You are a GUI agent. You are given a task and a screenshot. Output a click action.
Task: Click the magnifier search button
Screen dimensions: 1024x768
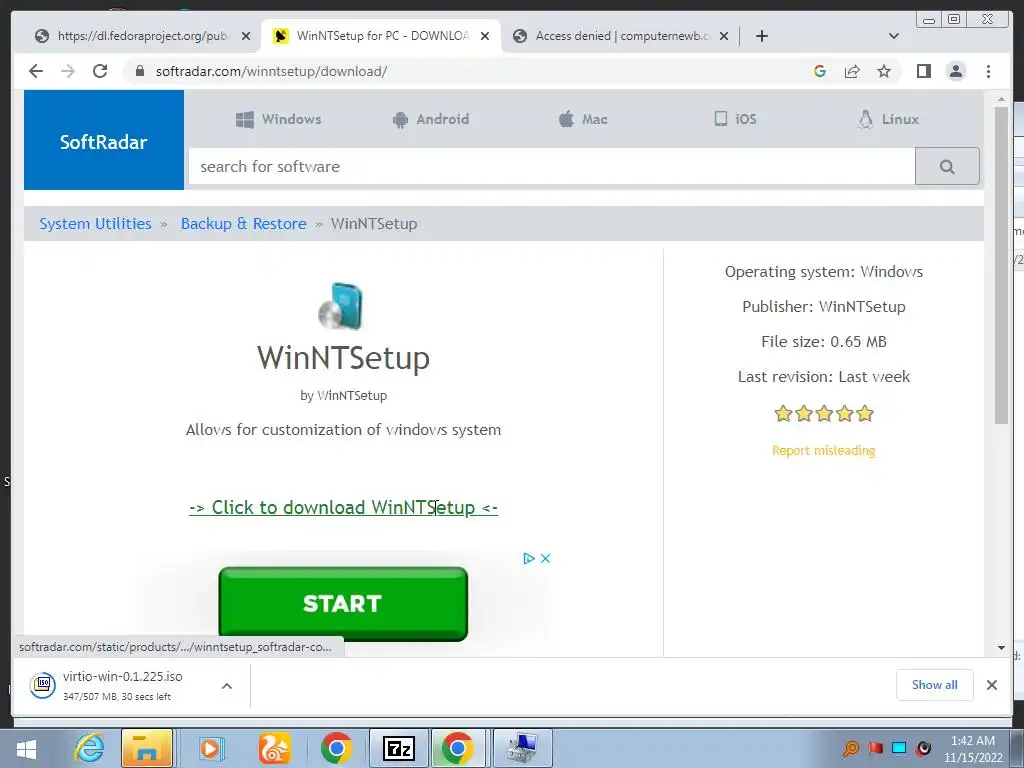point(947,167)
